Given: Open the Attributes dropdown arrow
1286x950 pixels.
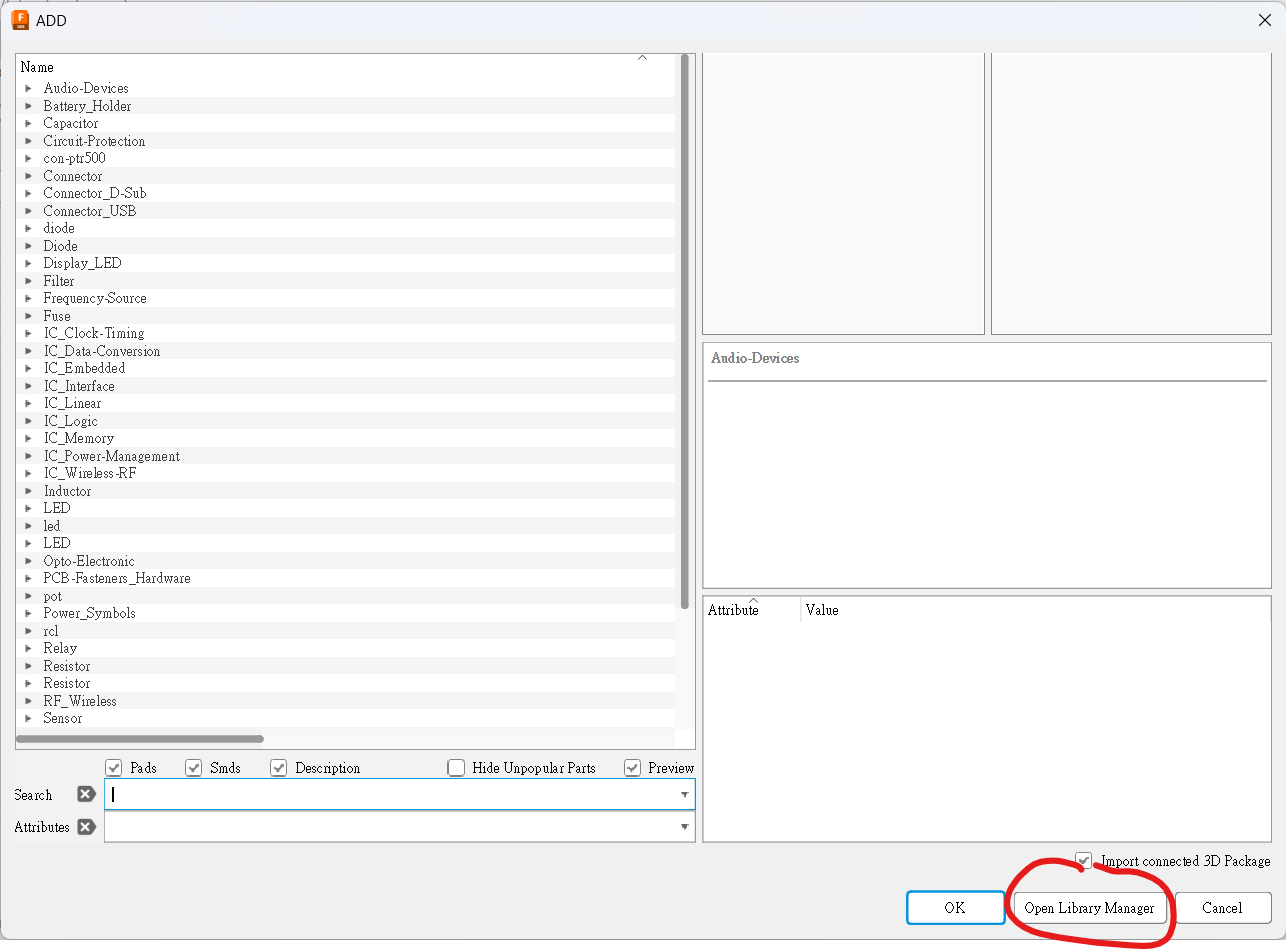Looking at the screenshot, I should (685, 827).
